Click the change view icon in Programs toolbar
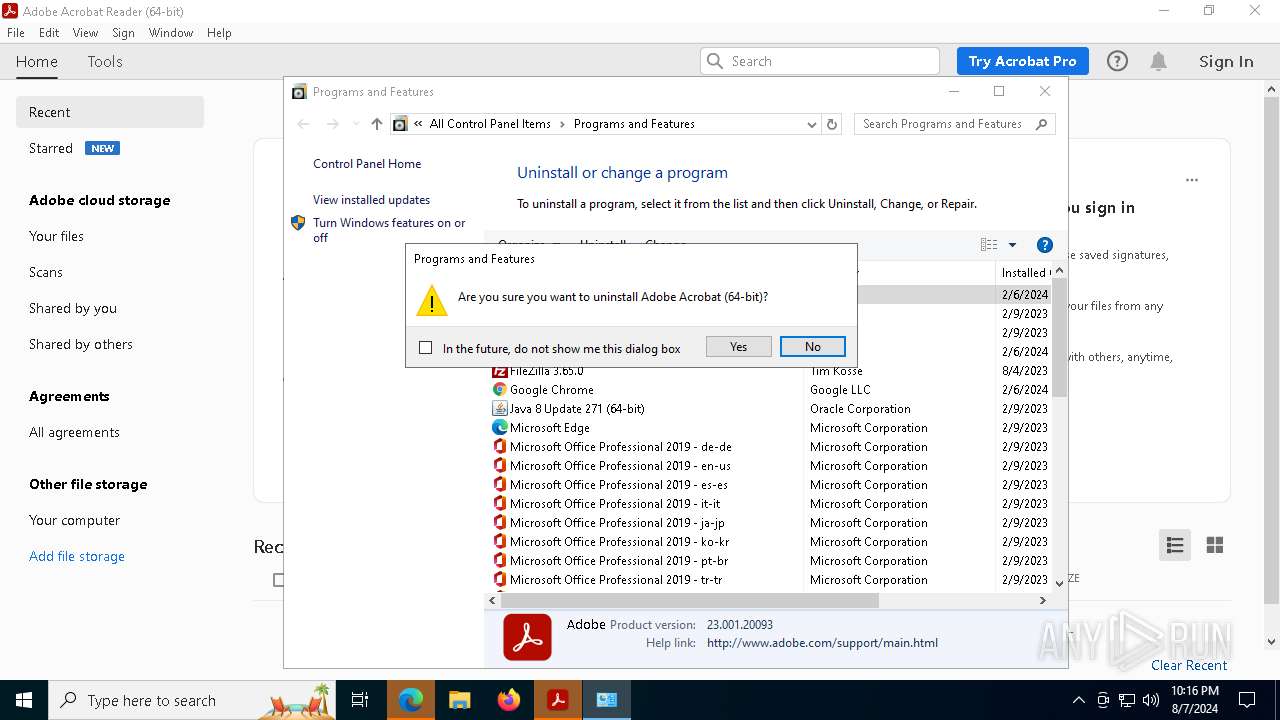The image size is (1280, 720). [989, 245]
